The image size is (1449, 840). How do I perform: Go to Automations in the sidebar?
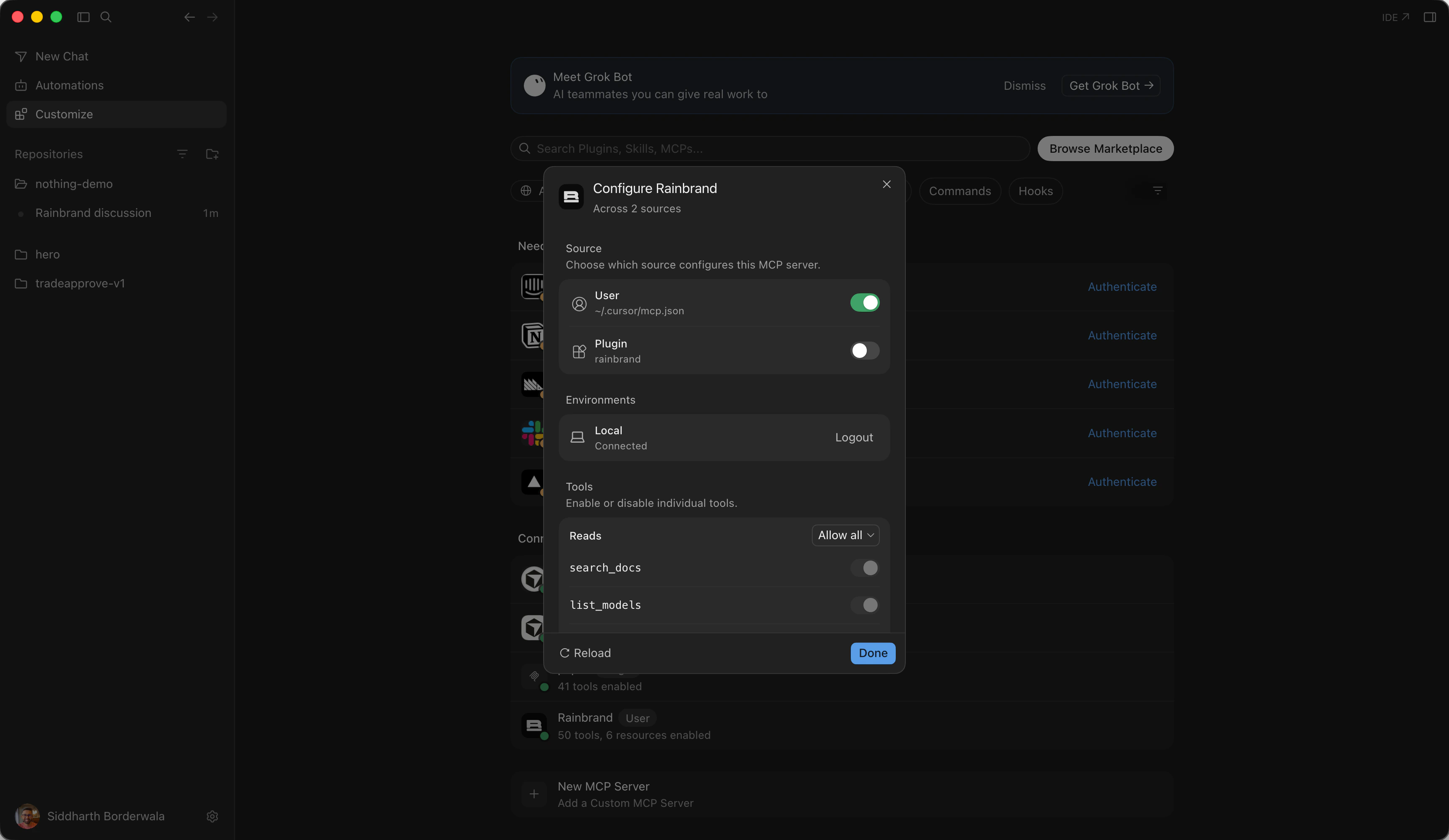(116, 85)
